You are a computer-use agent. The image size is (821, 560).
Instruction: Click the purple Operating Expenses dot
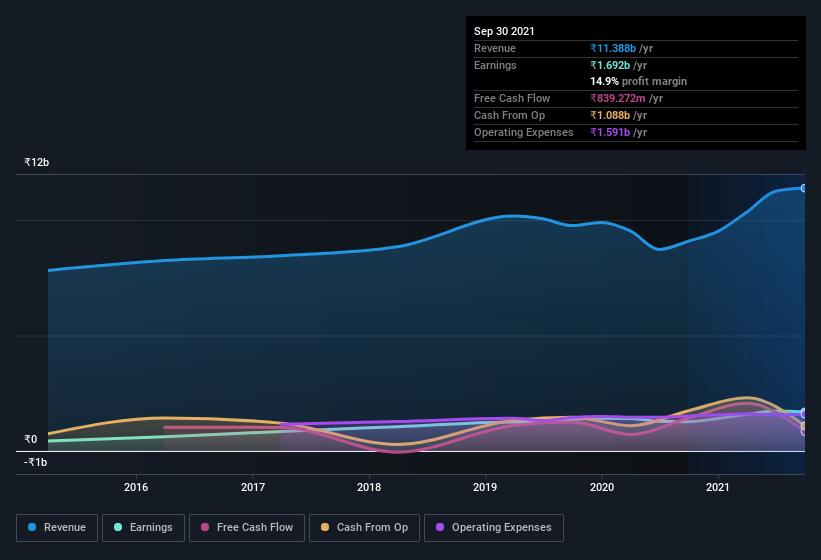pos(440,527)
